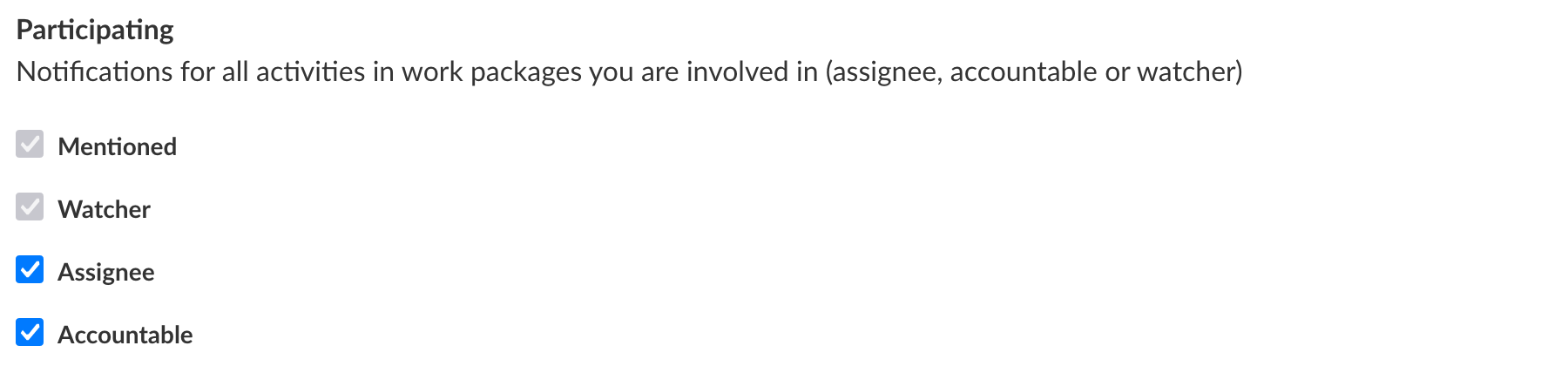Viewport: 1568px width, 366px height.
Task: Select the grey checkmark icon beside Mentioned
Action: [30, 145]
